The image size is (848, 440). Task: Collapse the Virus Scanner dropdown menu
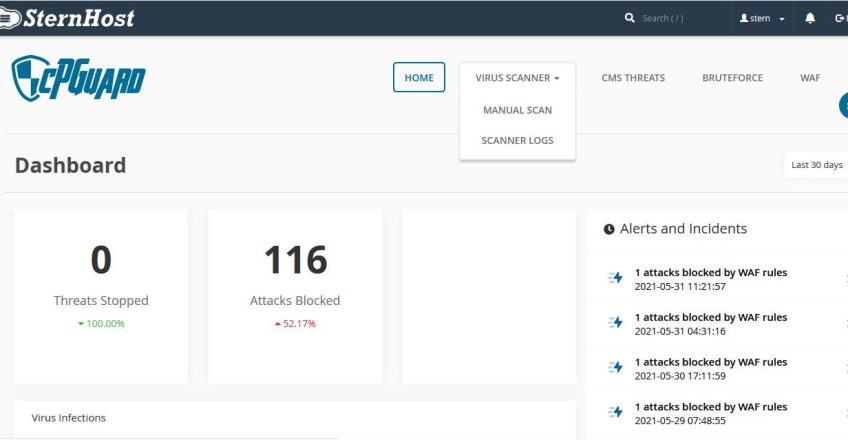517,77
